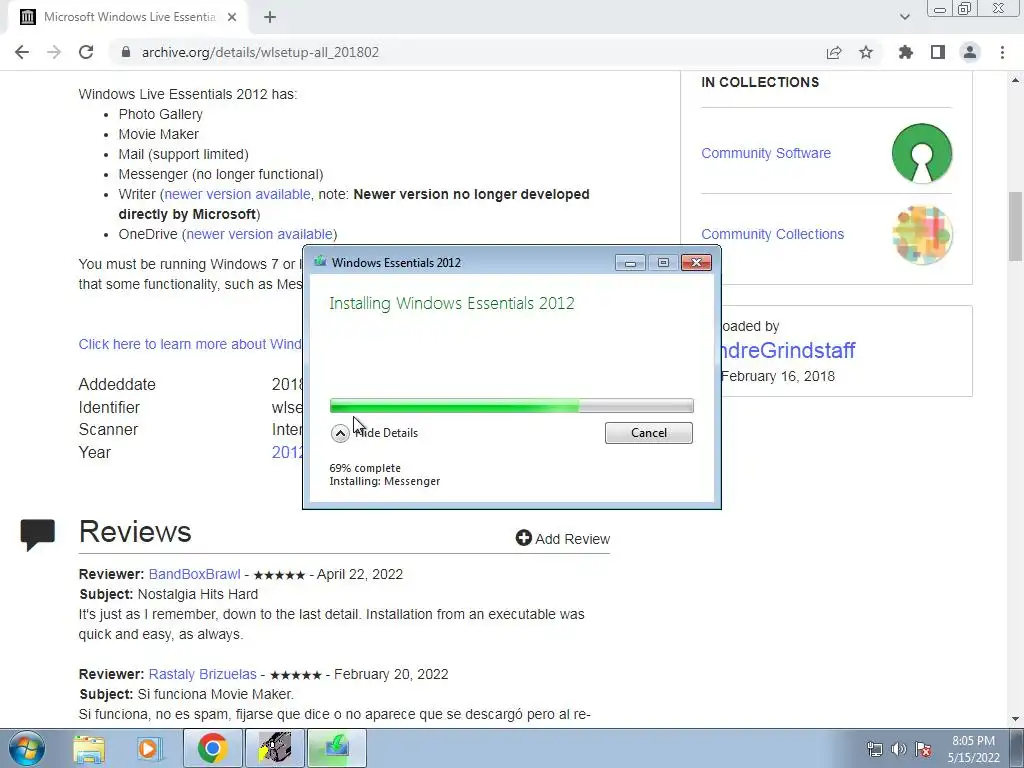Image resolution: width=1024 pixels, height=768 pixels.
Task: Click the 'Photo Gallery' list item
Action: click(x=161, y=114)
